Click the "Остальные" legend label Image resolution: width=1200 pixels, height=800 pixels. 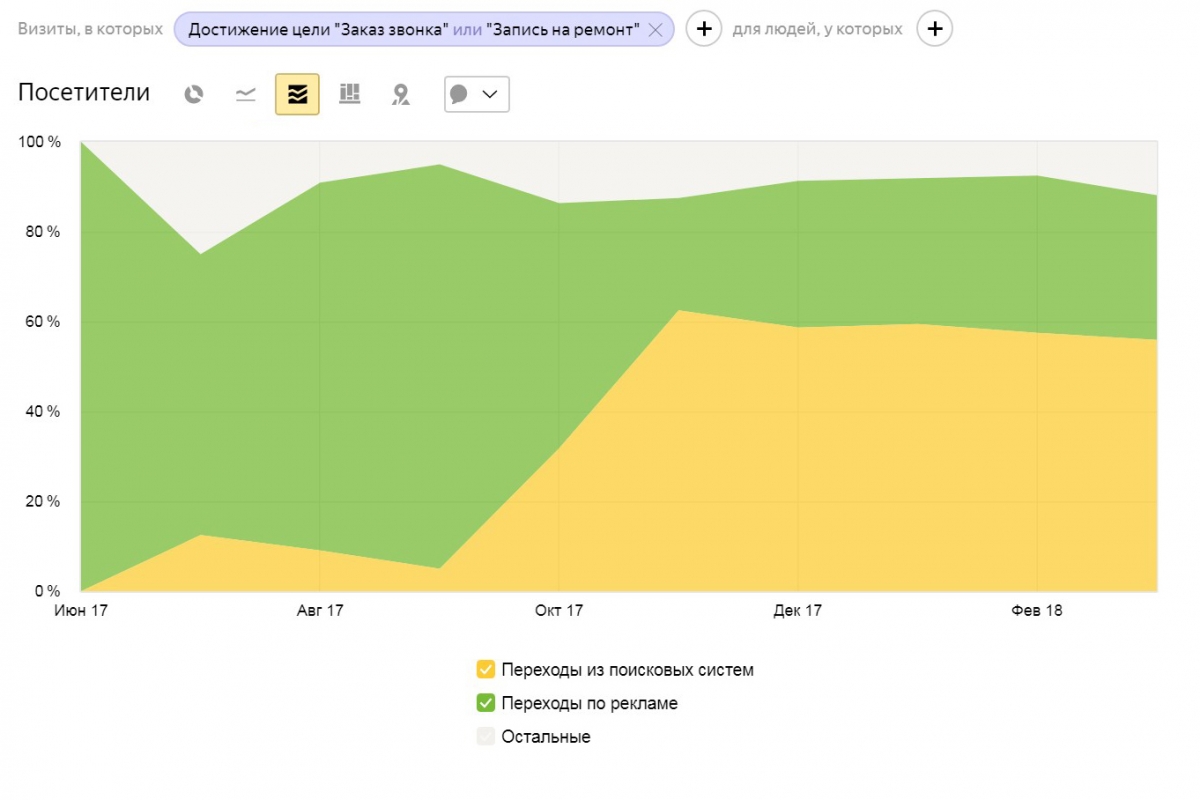546,737
